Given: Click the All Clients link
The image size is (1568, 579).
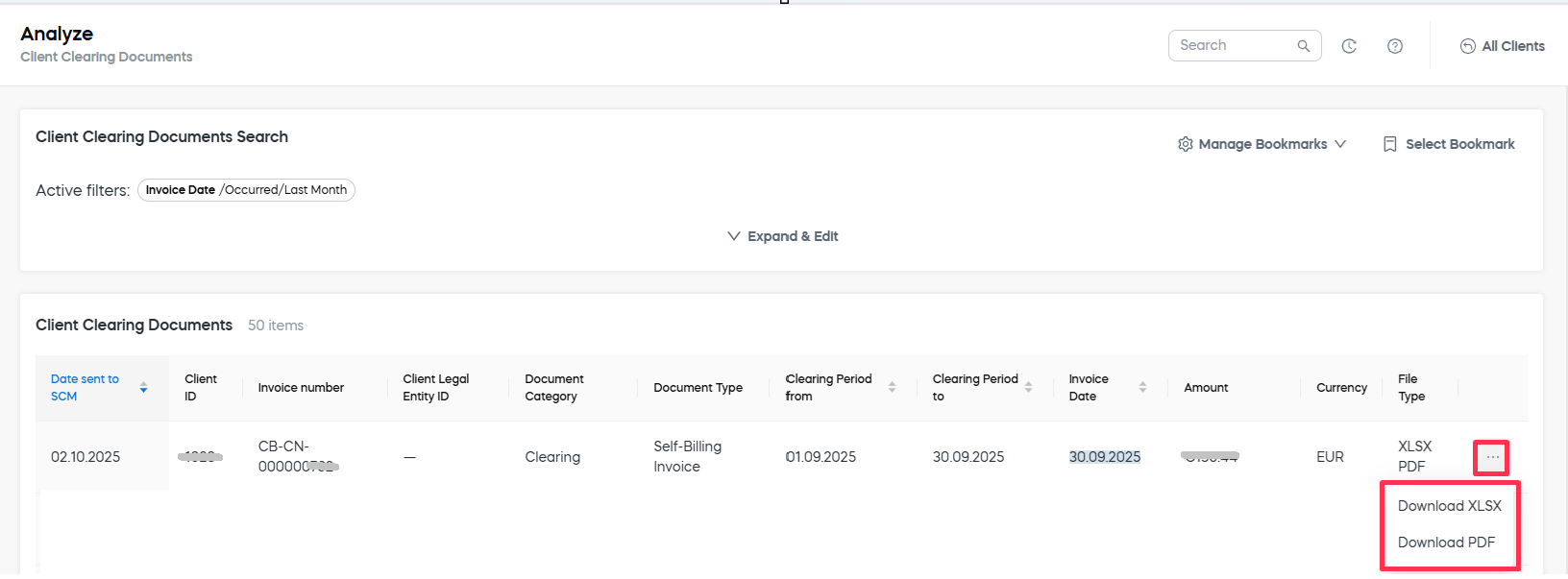Looking at the screenshot, I should pyautogui.click(x=1512, y=46).
